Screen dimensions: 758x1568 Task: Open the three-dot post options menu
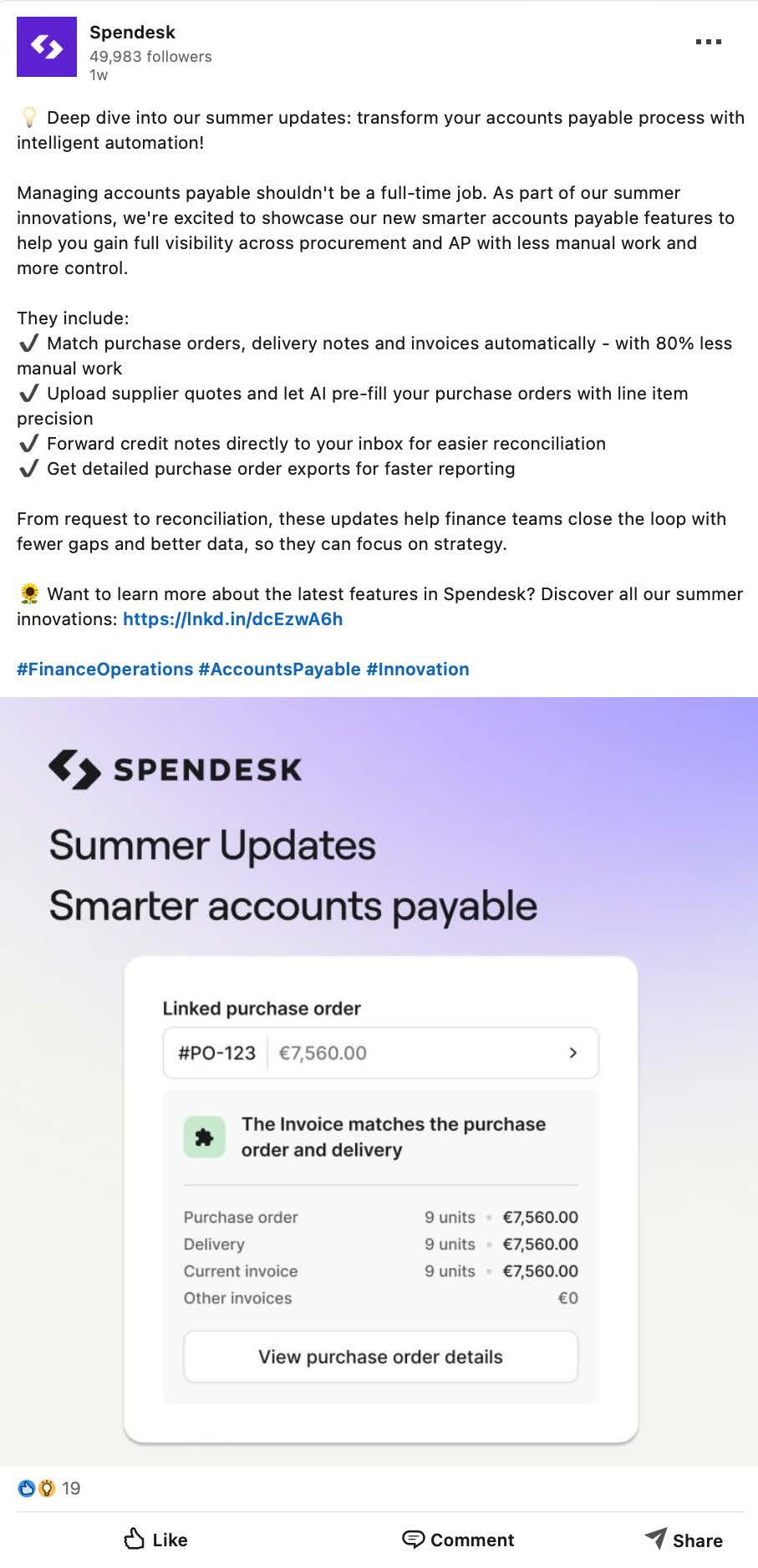[x=708, y=42]
